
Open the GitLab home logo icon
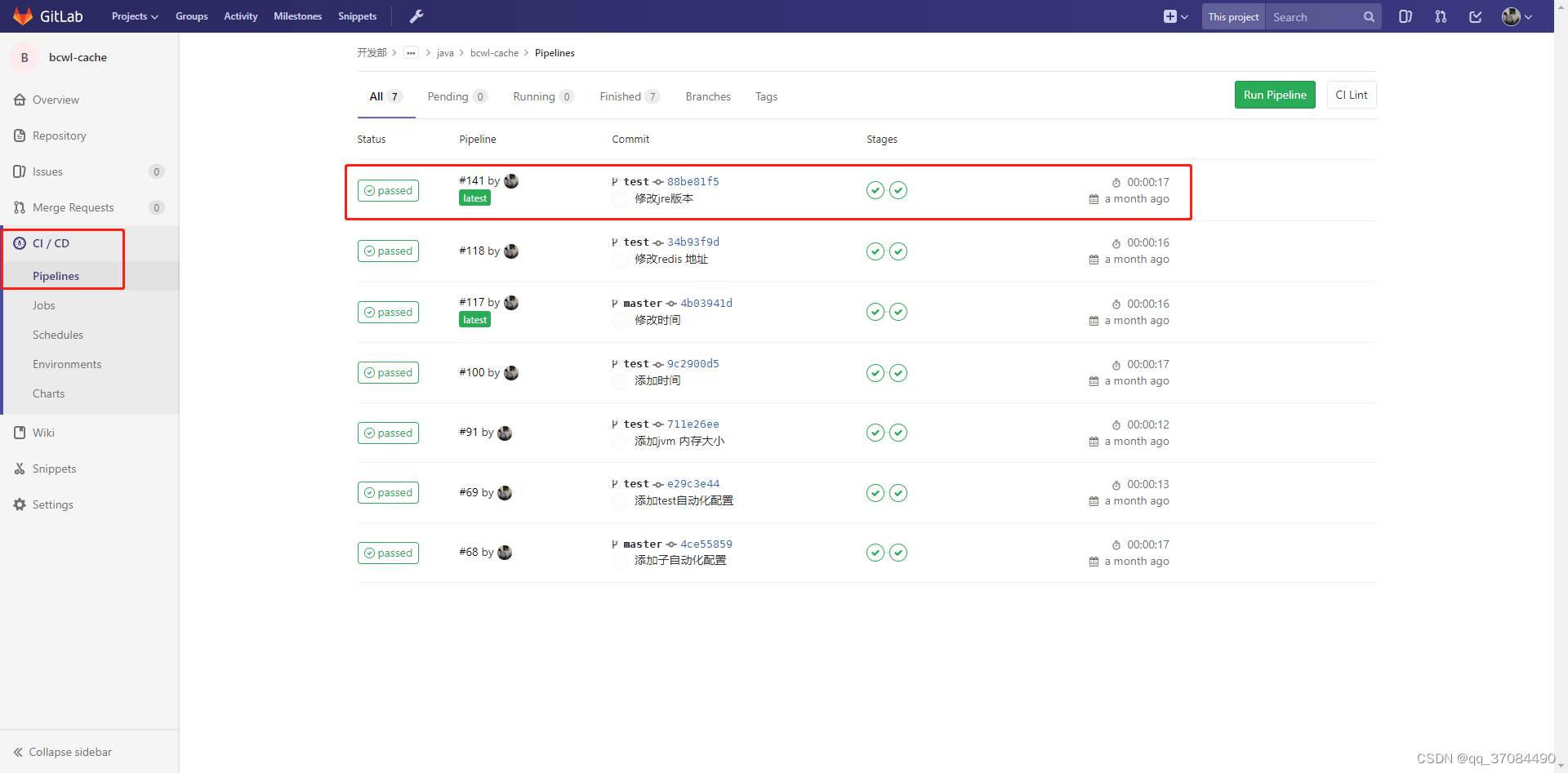[x=22, y=16]
